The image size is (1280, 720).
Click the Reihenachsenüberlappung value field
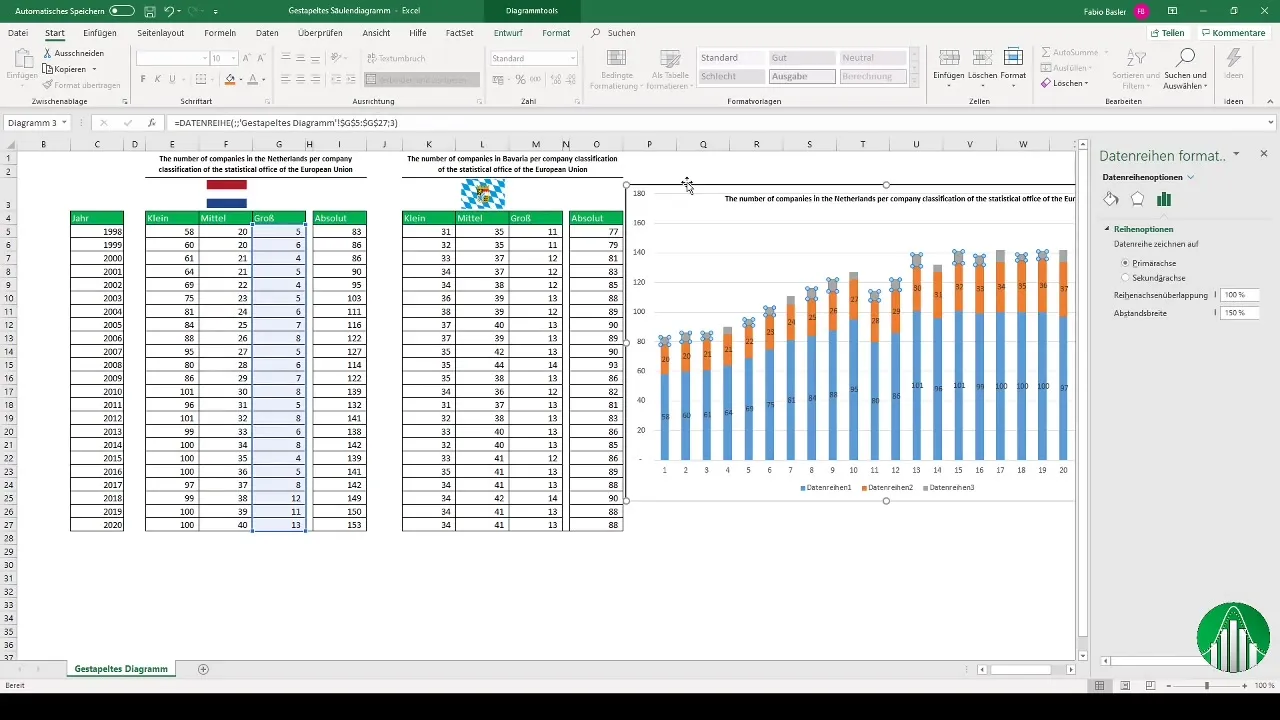(x=1239, y=295)
